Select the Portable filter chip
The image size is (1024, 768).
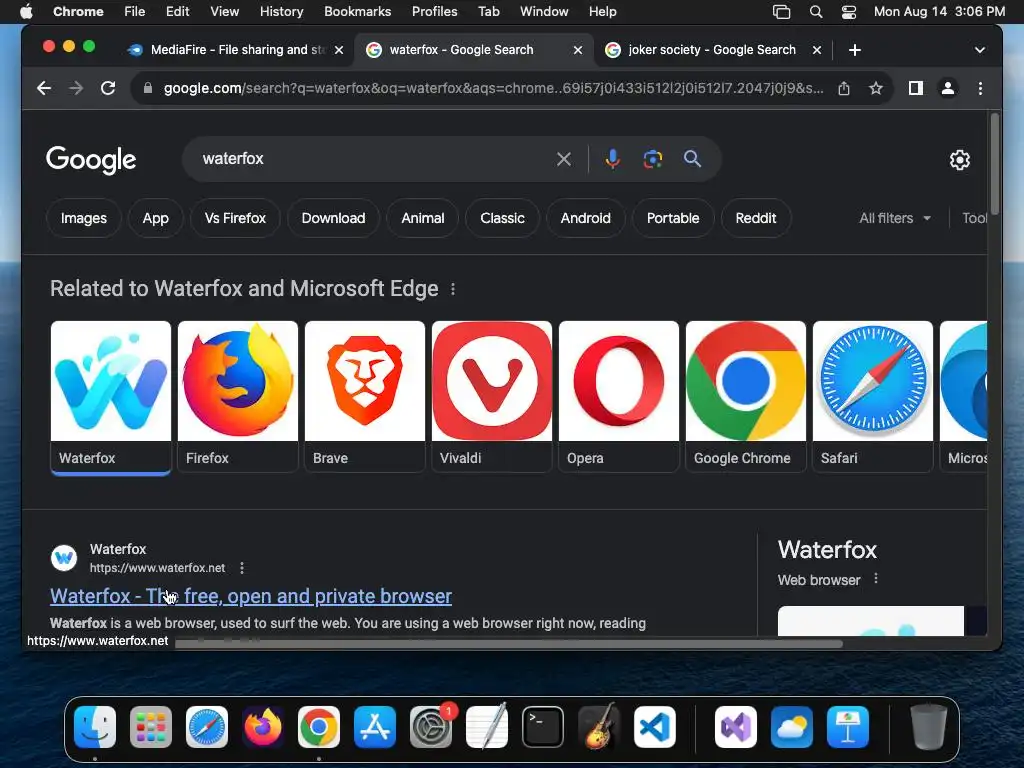click(x=673, y=218)
